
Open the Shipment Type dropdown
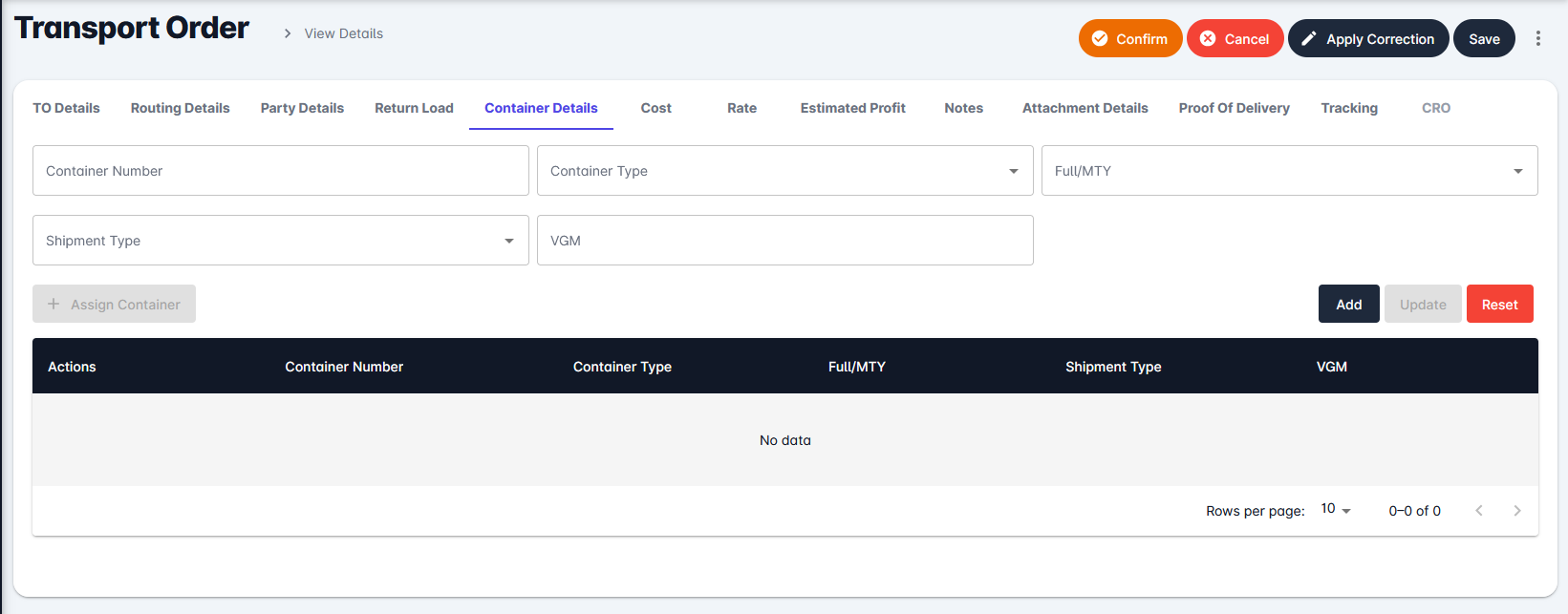click(x=280, y=241)
